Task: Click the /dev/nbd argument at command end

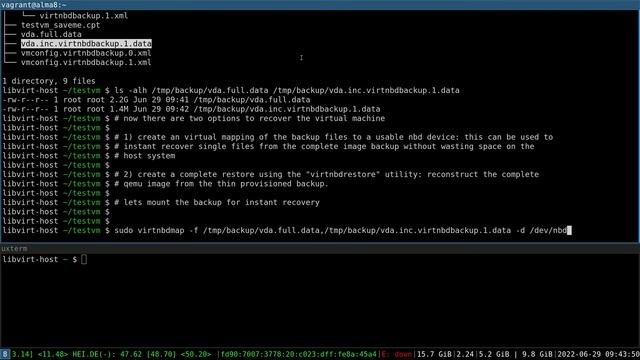Action: 548,231
